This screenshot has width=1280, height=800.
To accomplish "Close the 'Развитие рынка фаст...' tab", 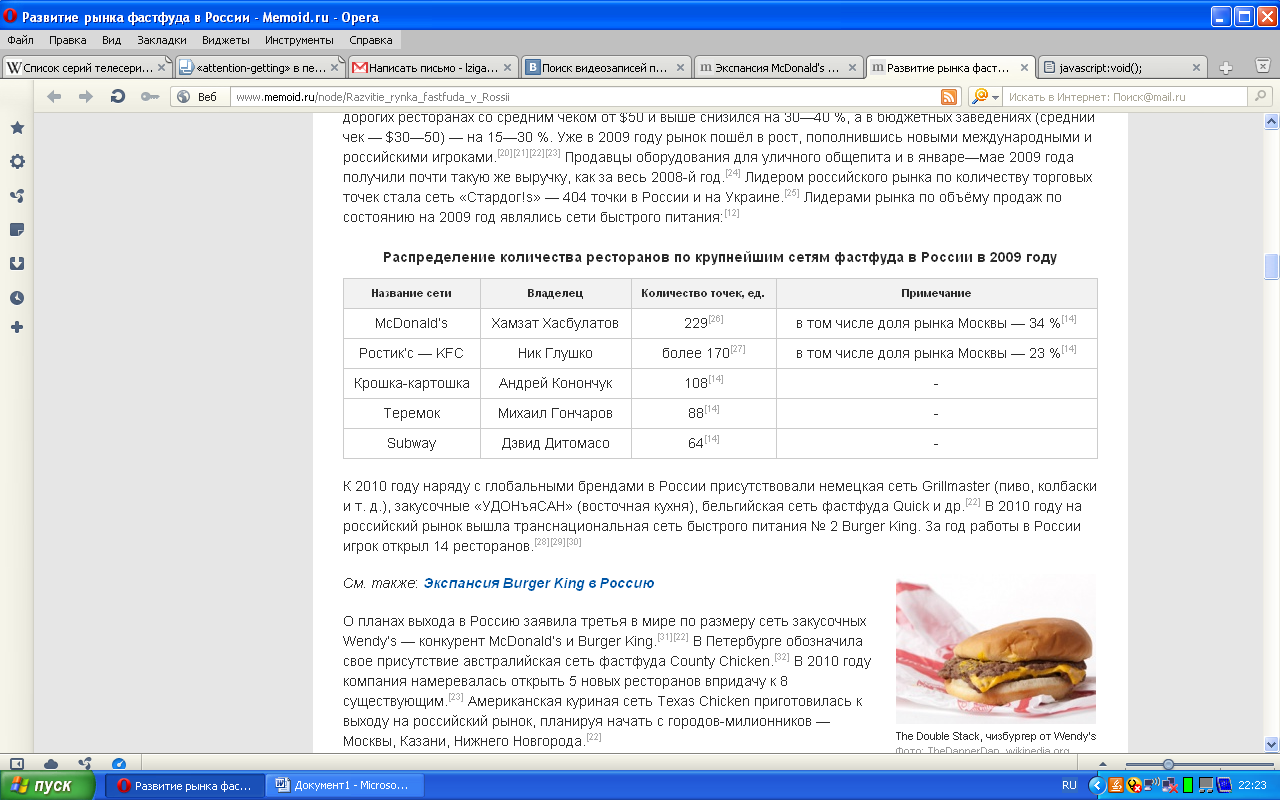I will (x=1023, y=68).
